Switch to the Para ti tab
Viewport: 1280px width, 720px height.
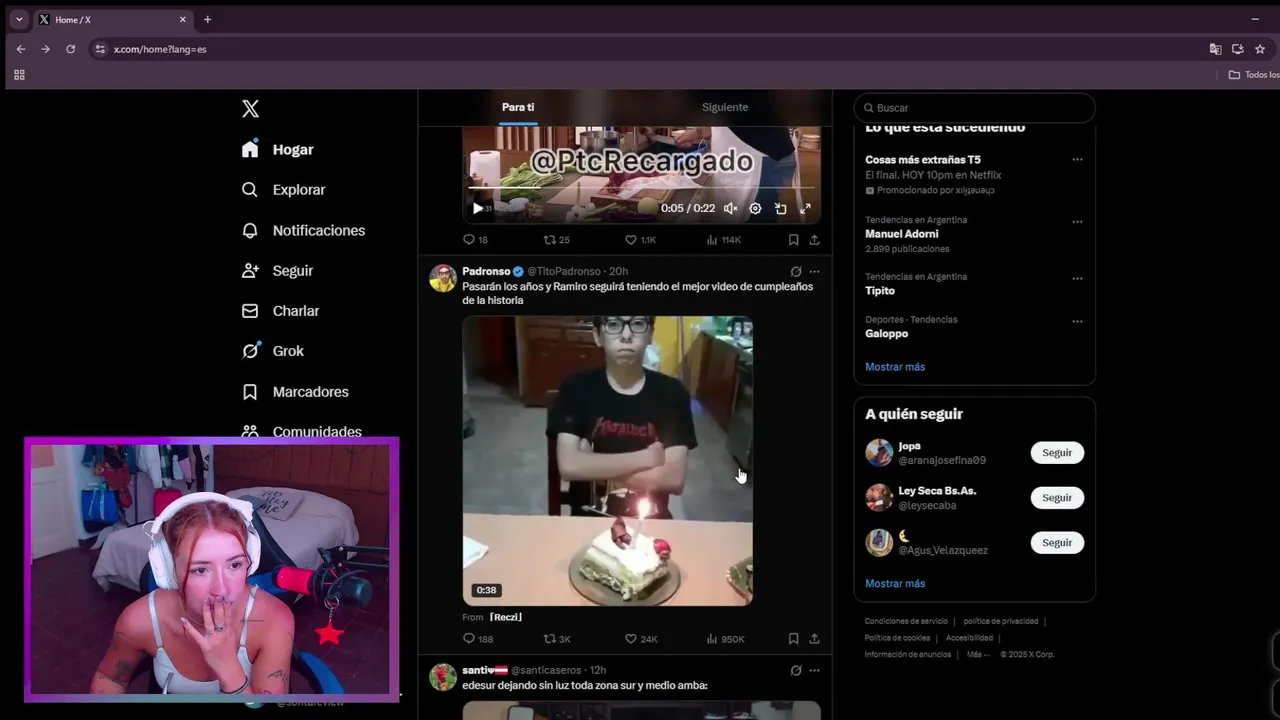[x=518, y=107]
